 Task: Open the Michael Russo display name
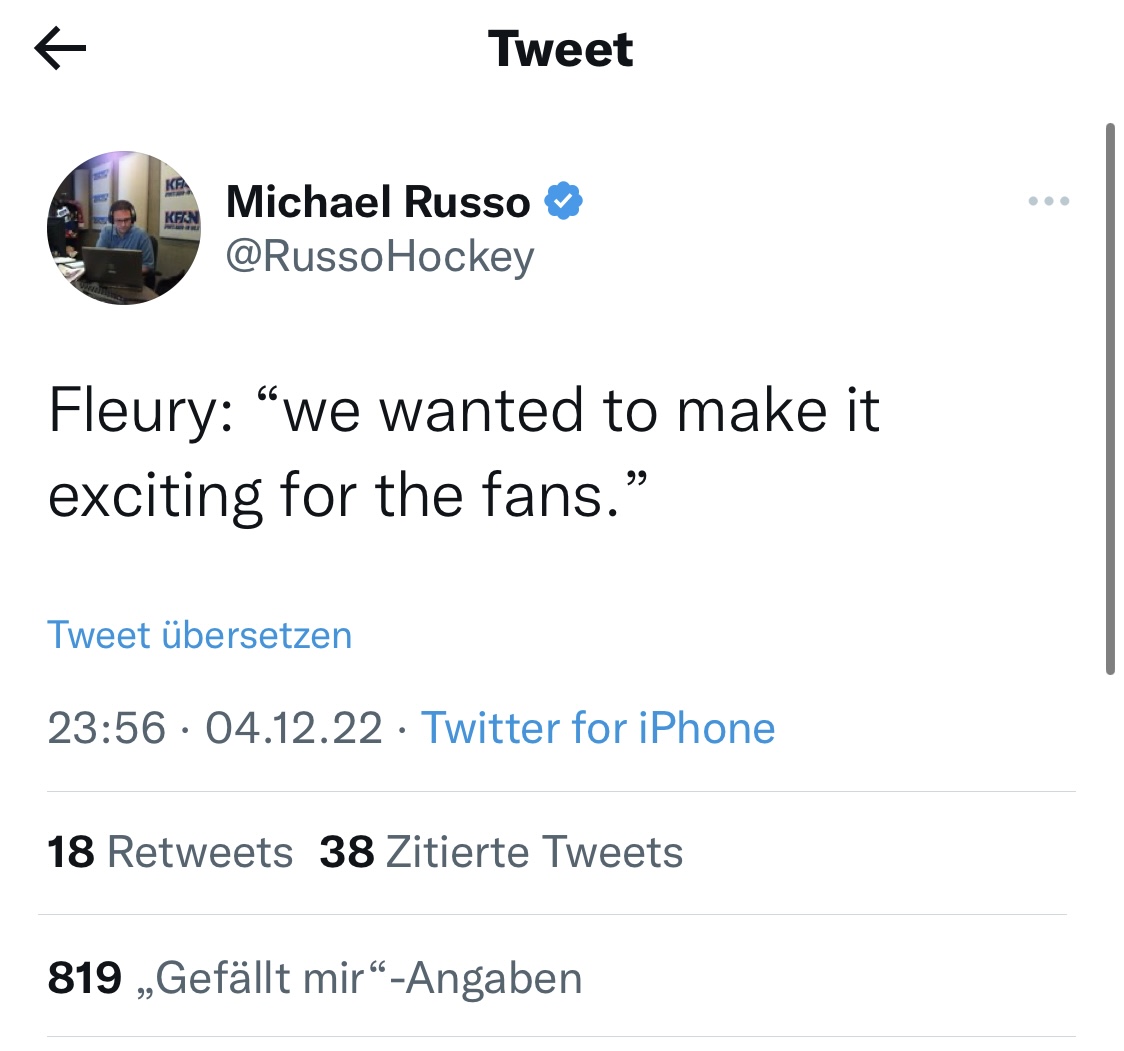[x=378, y=203]
